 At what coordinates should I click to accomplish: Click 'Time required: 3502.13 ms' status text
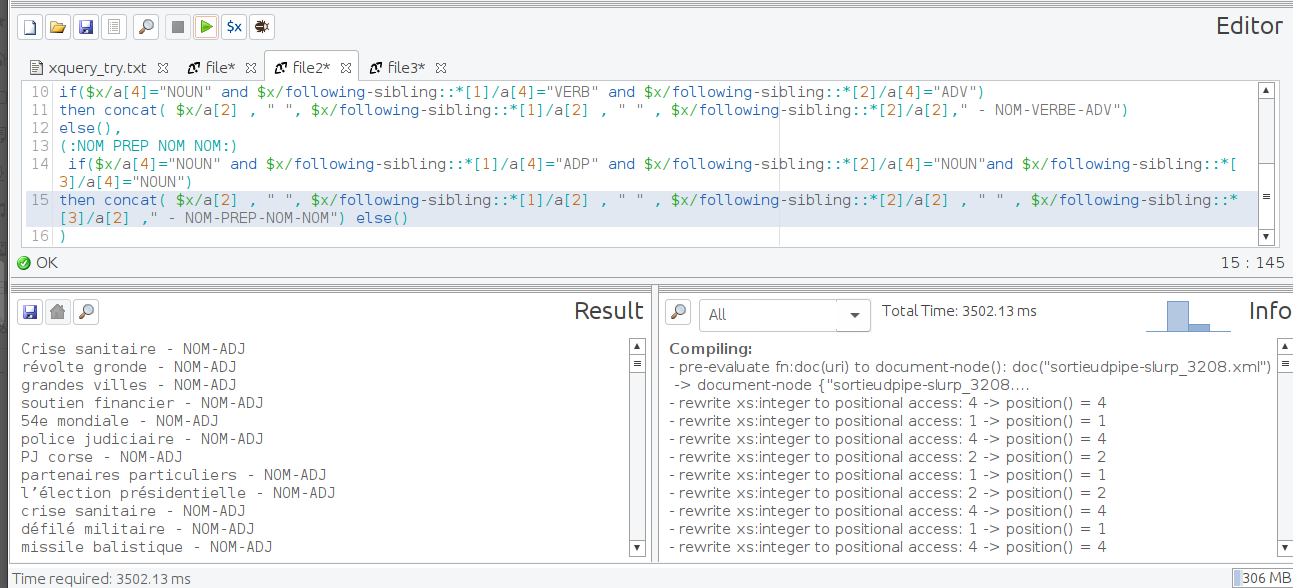101,578
